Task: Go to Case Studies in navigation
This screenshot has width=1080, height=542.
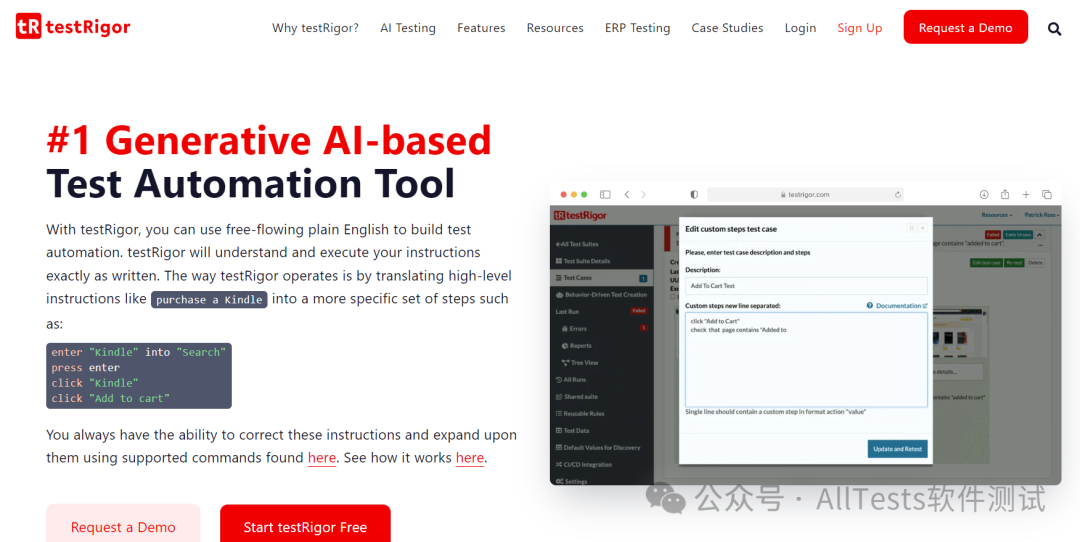Action: (x=727, y=28)
